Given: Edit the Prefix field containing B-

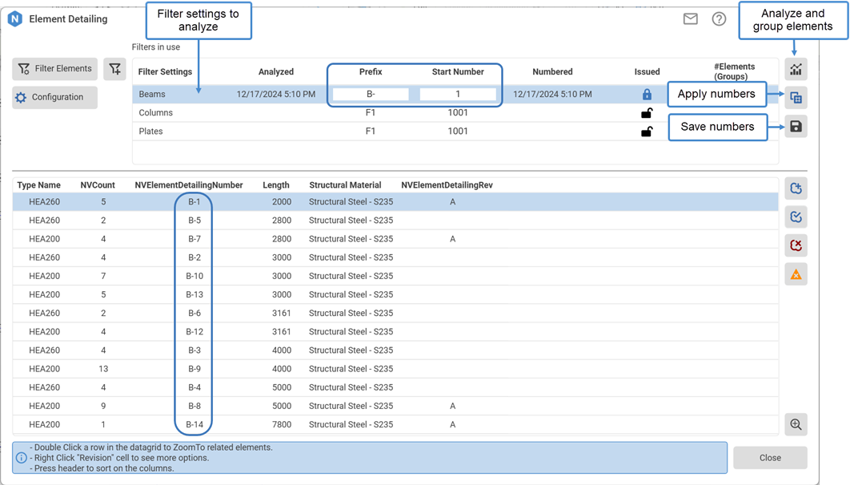Looking at the screenshot, I should 371,94.
